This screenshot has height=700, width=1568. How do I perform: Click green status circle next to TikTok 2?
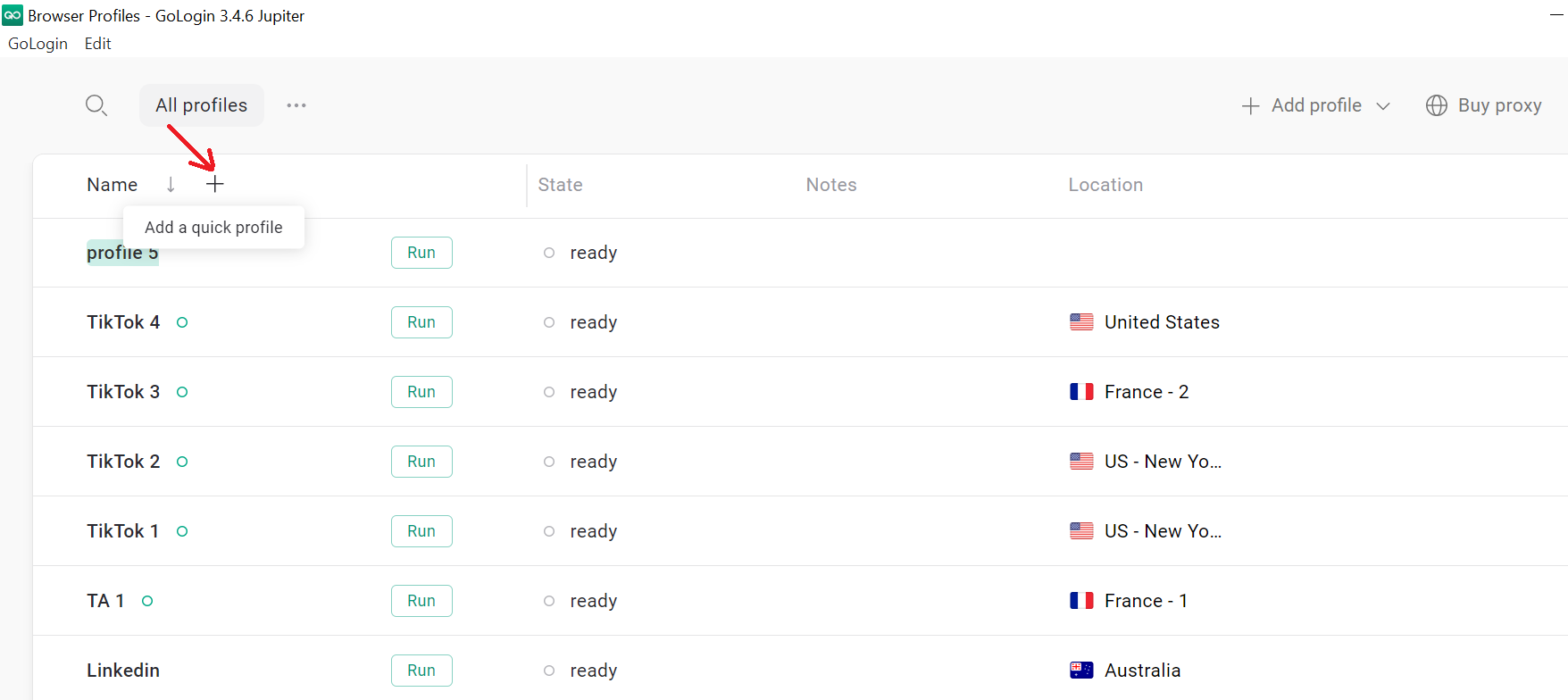pyautogui.click(x=182, y=462)
